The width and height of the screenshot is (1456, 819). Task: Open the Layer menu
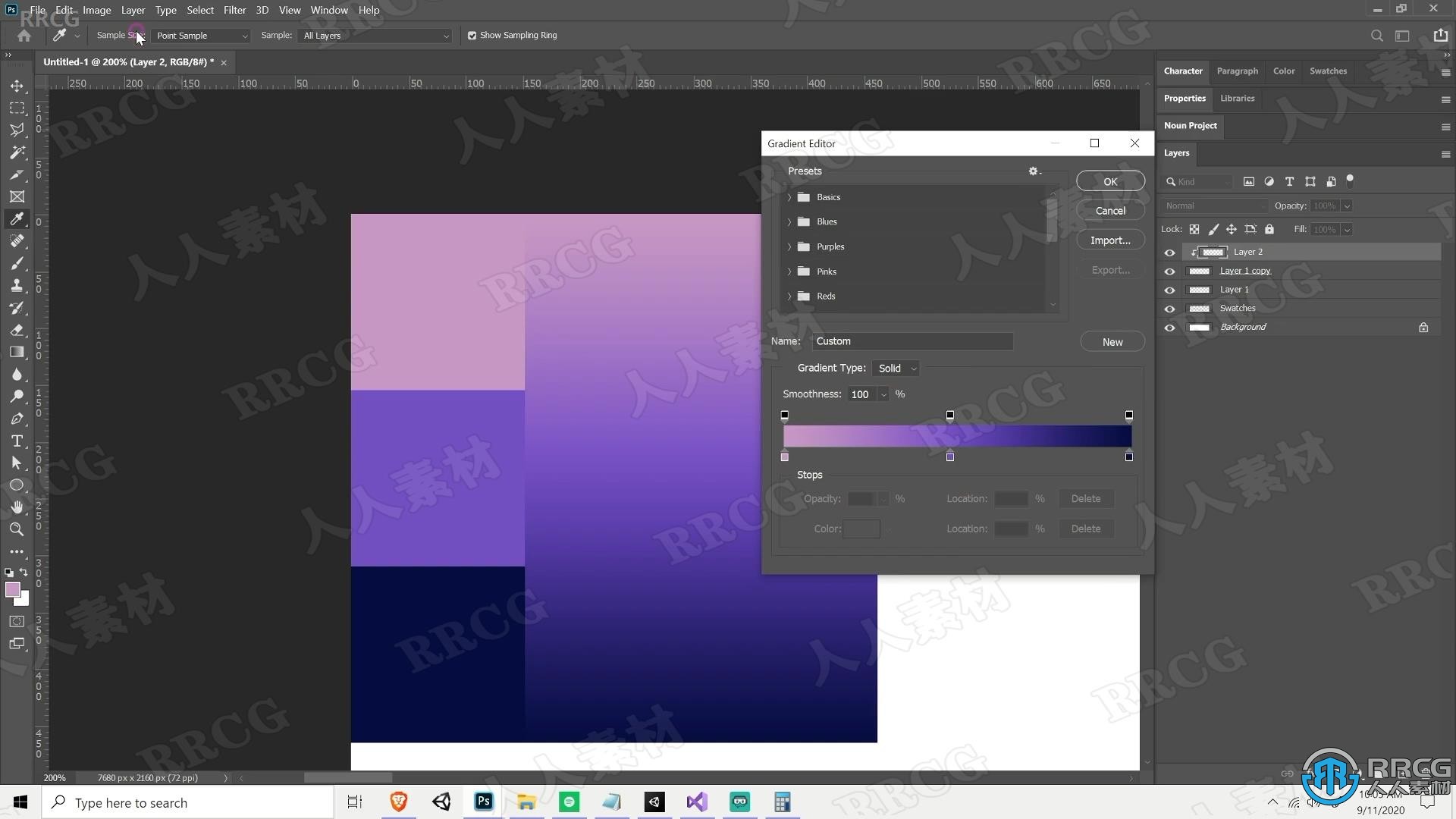[131, 10]
